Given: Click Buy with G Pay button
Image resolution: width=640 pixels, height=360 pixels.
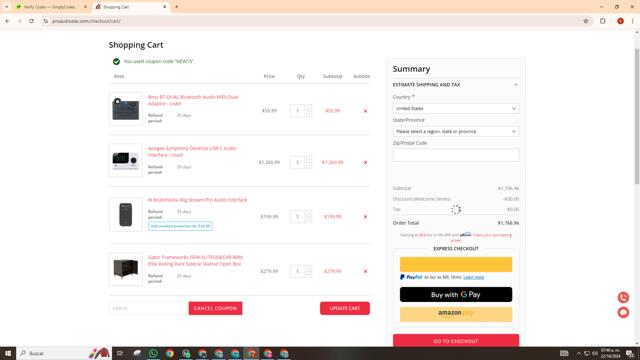Looking at the screenshot, I should click(x=456, y=294).
